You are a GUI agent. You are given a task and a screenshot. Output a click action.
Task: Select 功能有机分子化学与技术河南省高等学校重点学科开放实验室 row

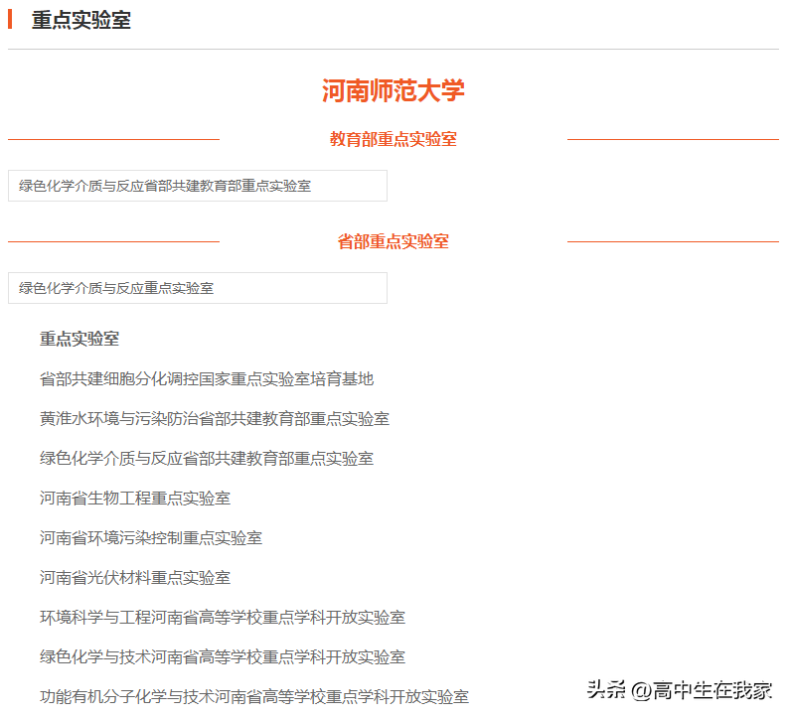click(x=254, y=697)
